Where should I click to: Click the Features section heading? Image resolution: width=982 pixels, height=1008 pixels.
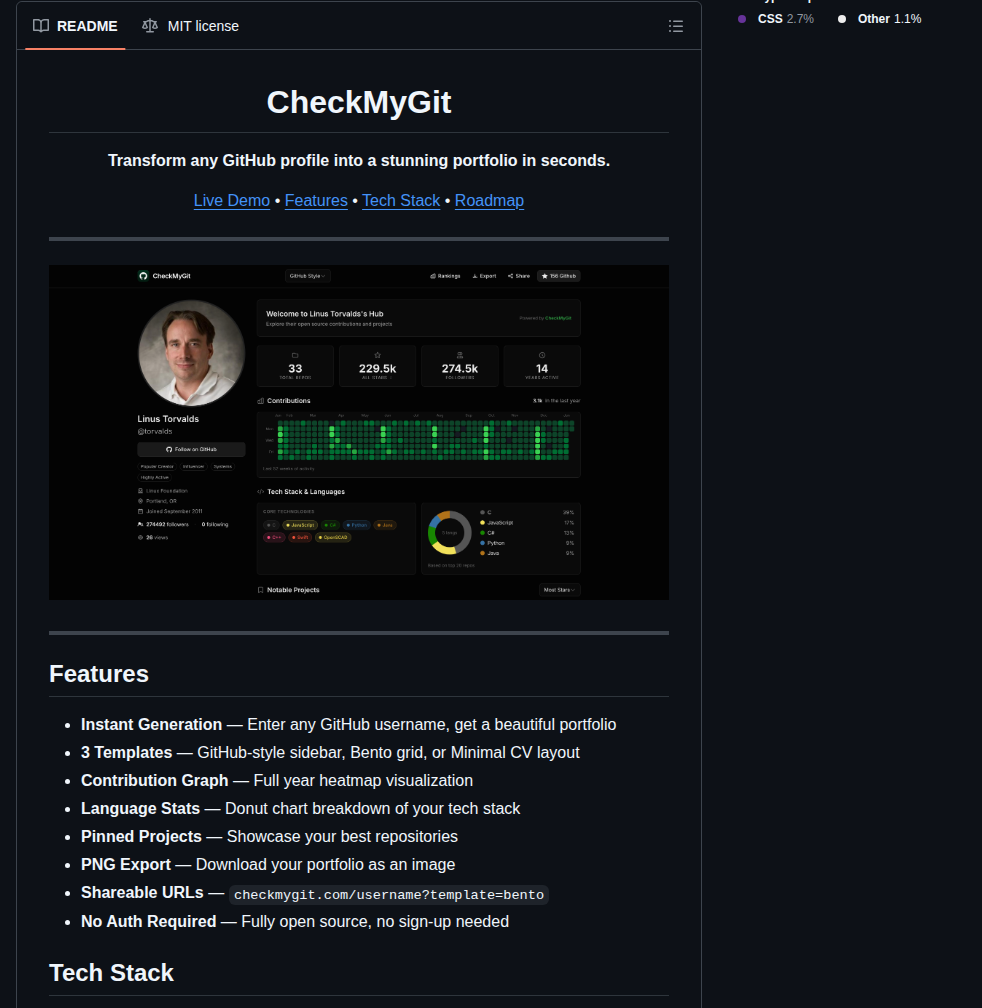(99, 674)
